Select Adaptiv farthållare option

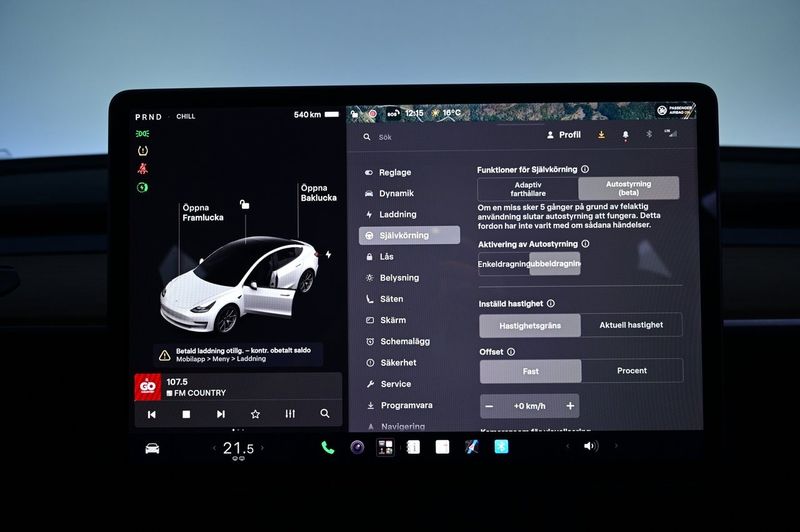click(528, 189)
